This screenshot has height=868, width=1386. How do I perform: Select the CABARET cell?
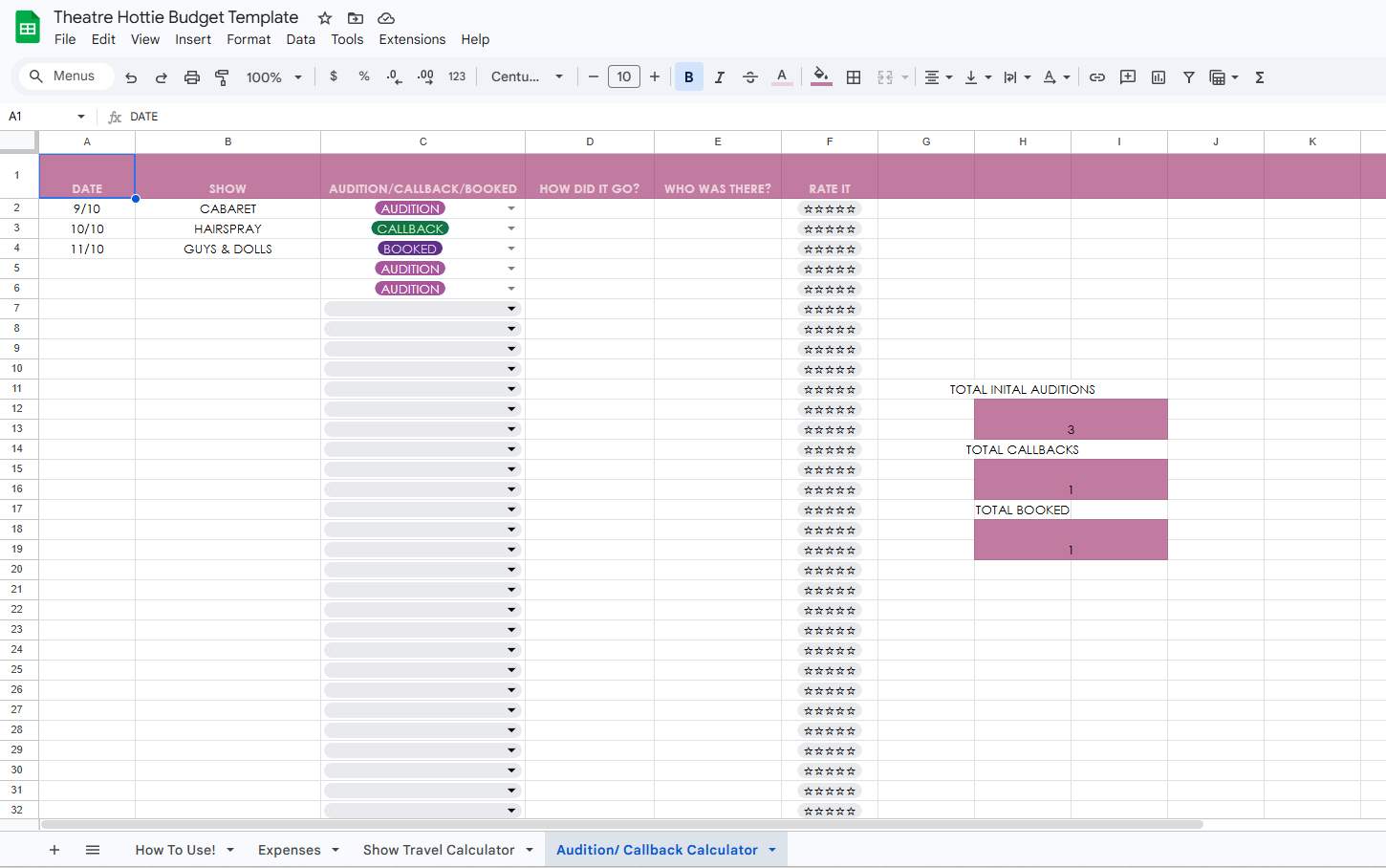[227, 208]
